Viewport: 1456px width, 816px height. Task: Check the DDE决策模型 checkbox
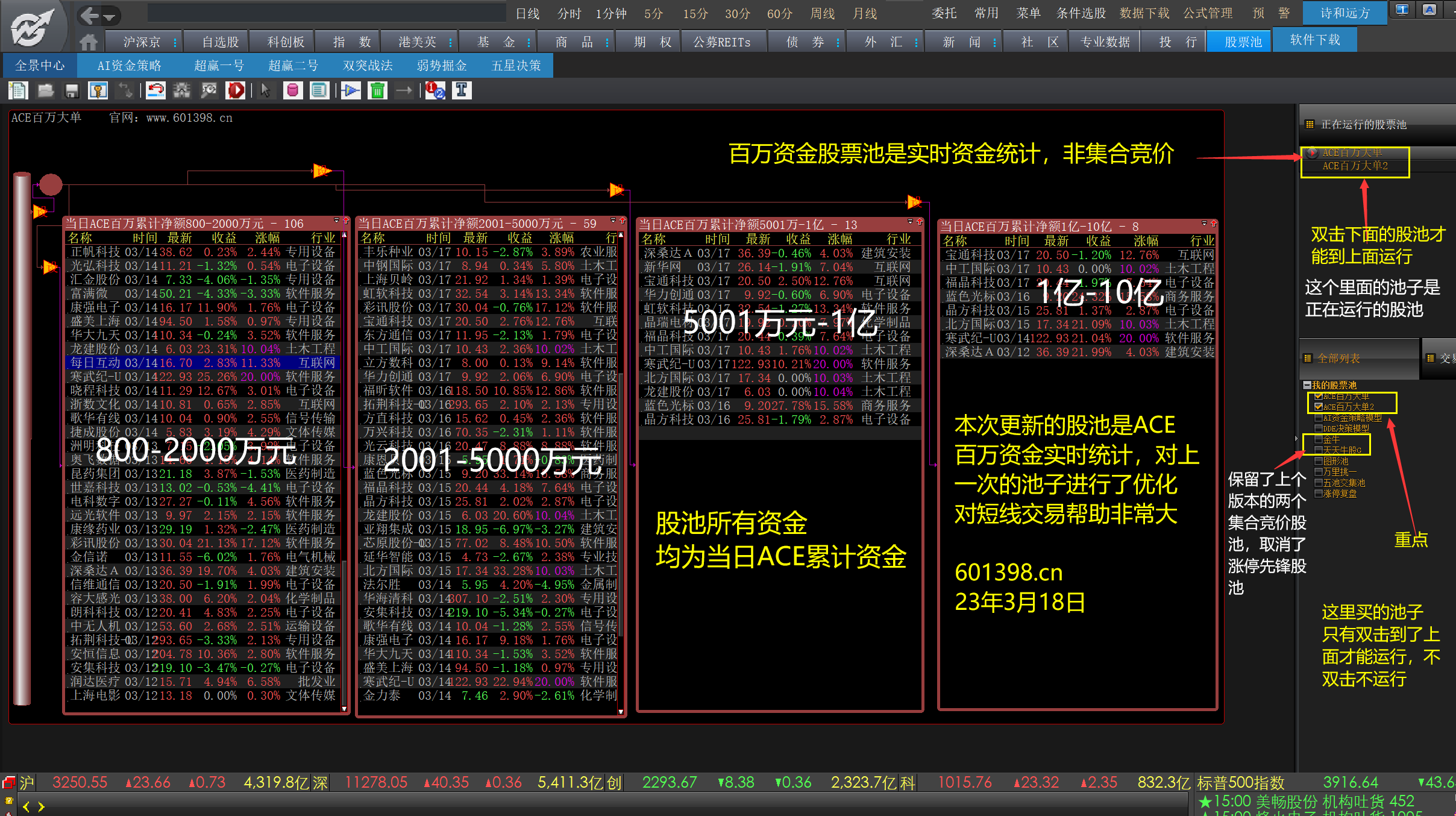pyautogui.click(x=1319, y=428)
